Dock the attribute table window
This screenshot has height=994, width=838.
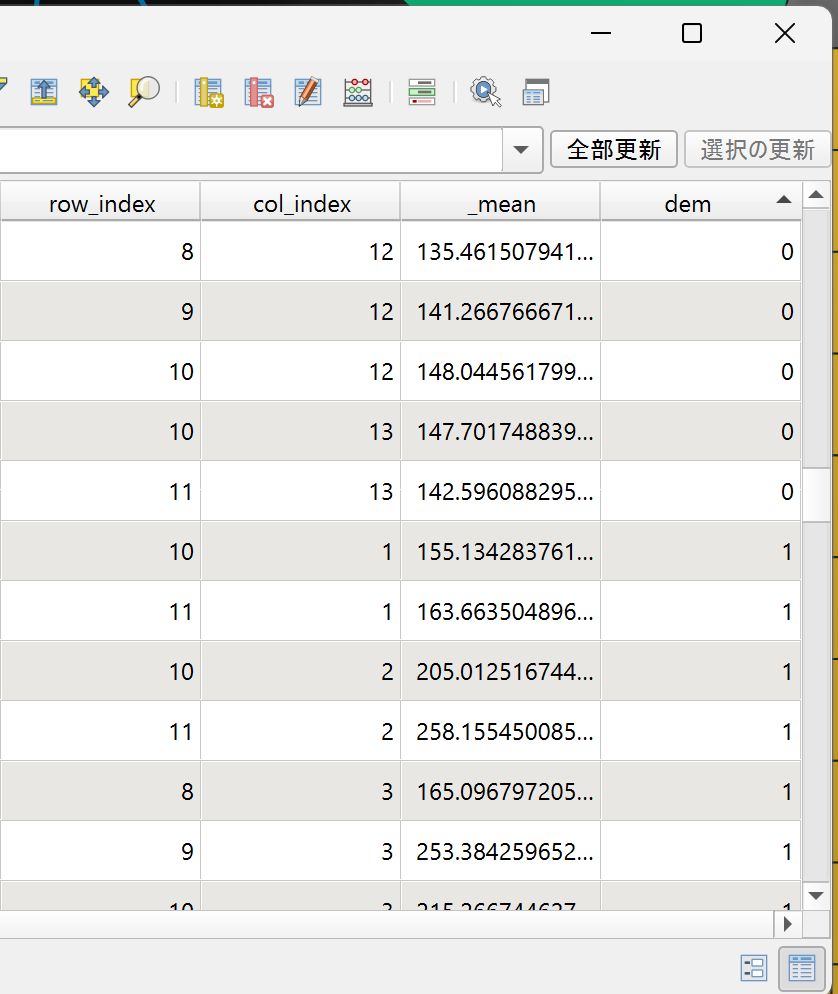click(536, 92)
